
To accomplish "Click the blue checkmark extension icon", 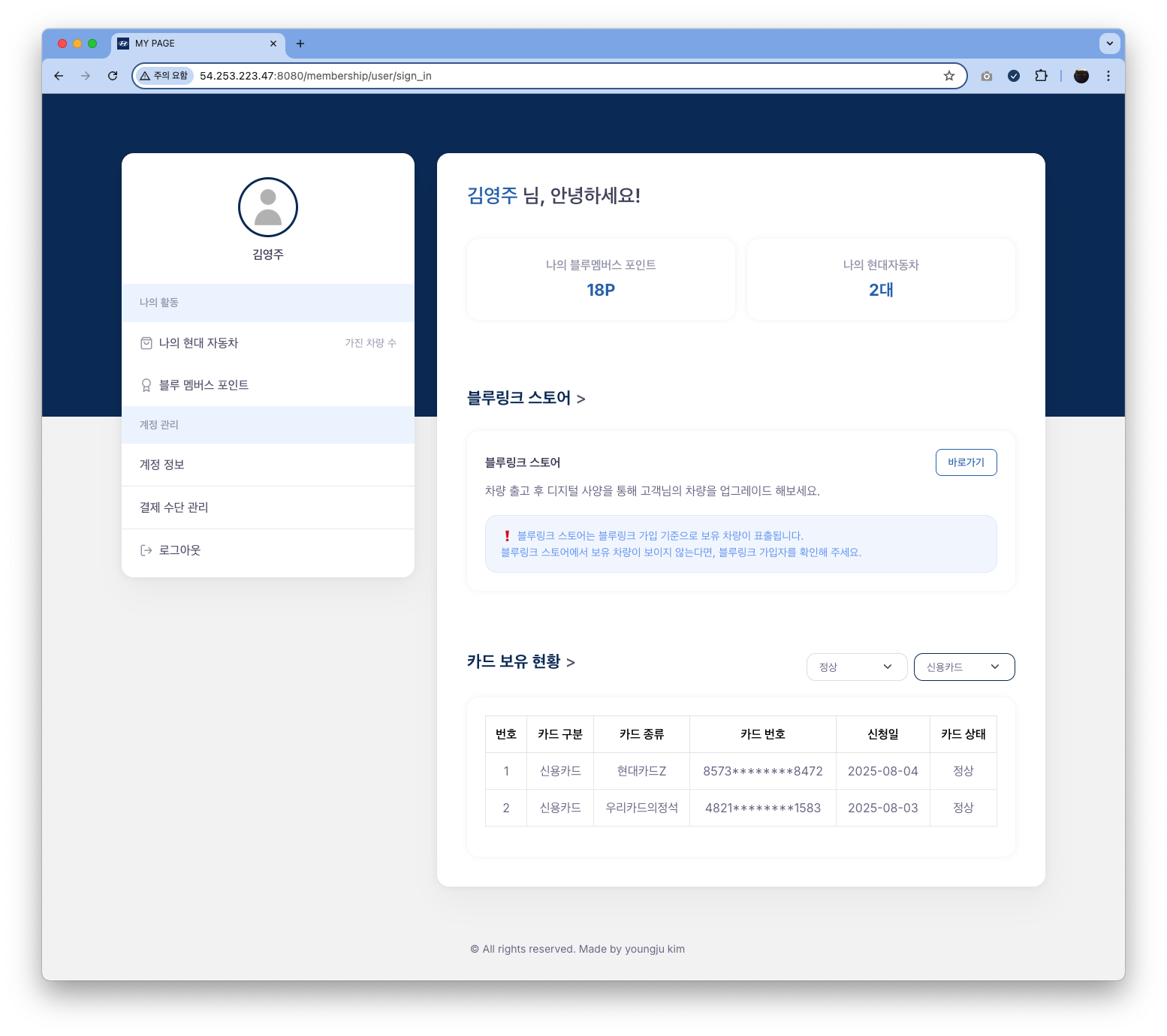I will click(x=1014, y=76).
